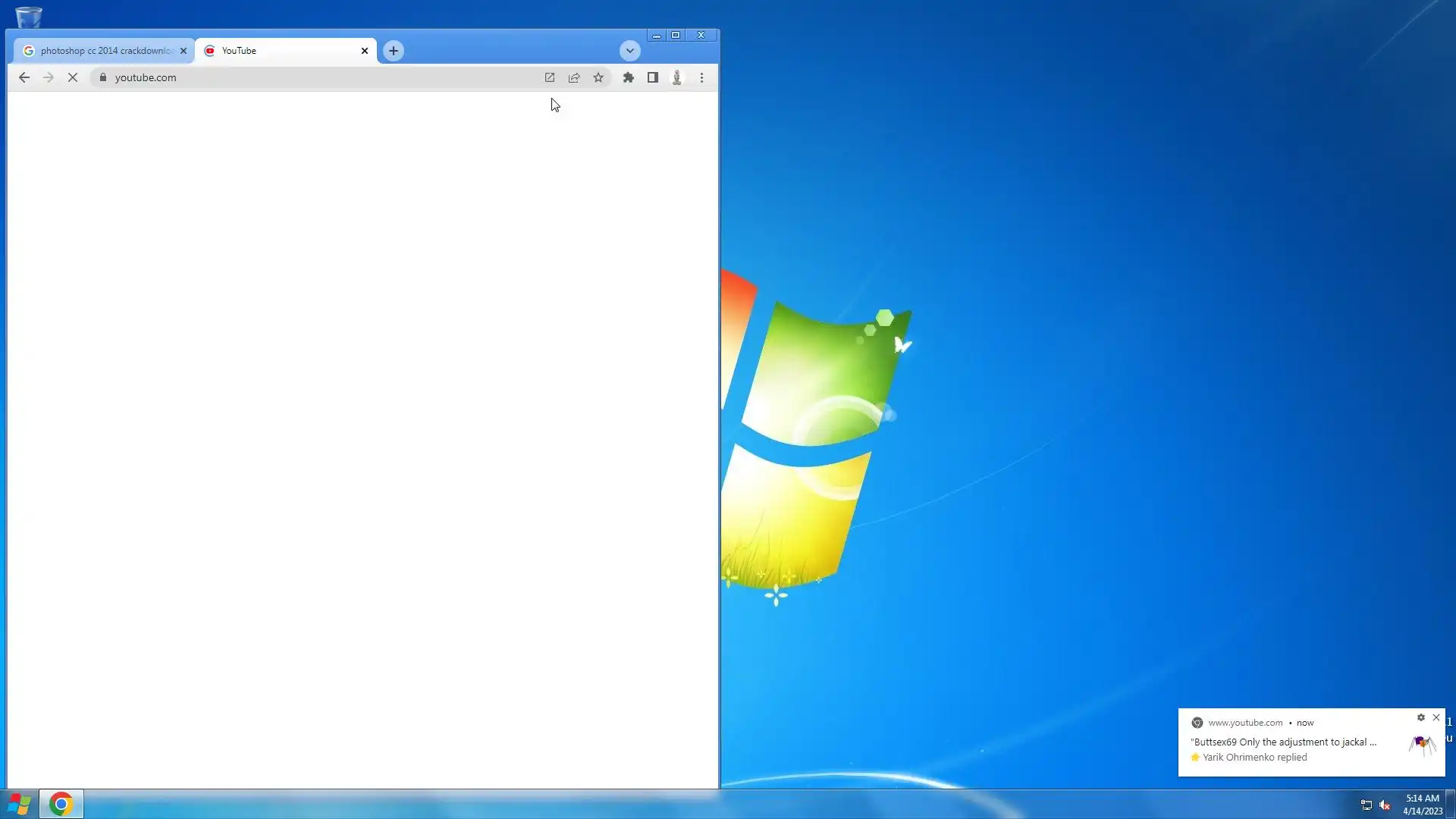1456x819 pixels.
Task: Bookmark this page with the star icon
Action: 598,77
